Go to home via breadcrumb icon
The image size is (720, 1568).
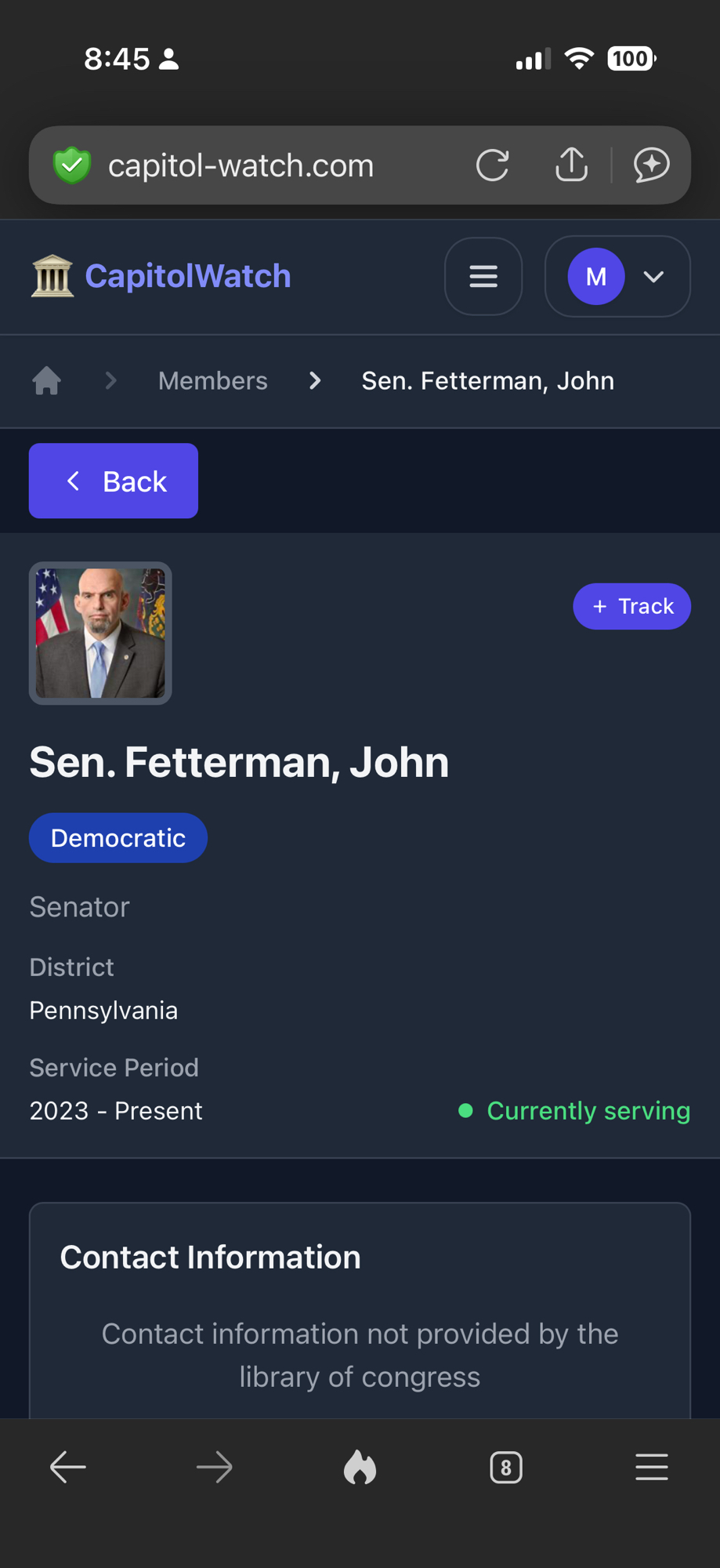coord(47,381)
